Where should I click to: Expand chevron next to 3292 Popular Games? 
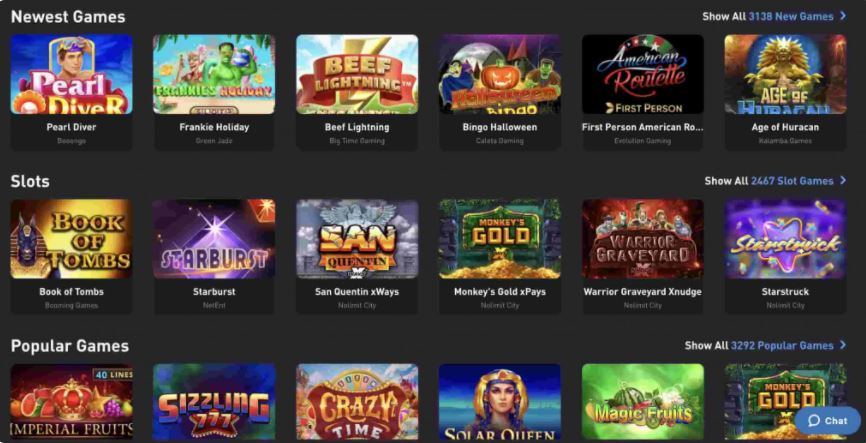843,345
